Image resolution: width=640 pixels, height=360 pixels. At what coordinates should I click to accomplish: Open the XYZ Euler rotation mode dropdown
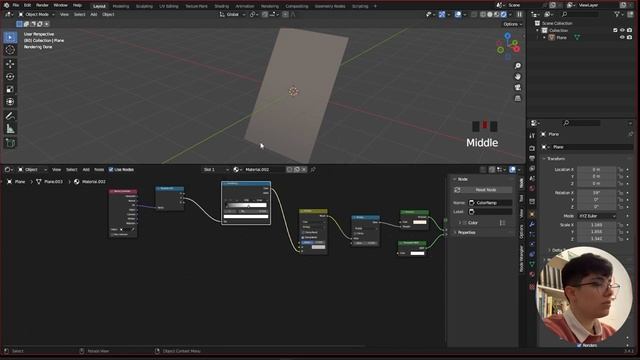[596, 216]
